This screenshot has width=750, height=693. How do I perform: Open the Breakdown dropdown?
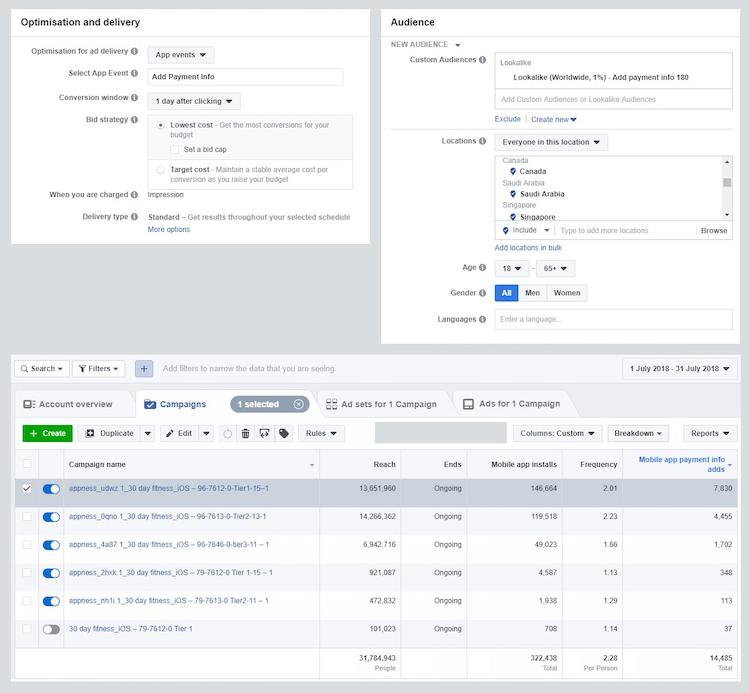638,433
